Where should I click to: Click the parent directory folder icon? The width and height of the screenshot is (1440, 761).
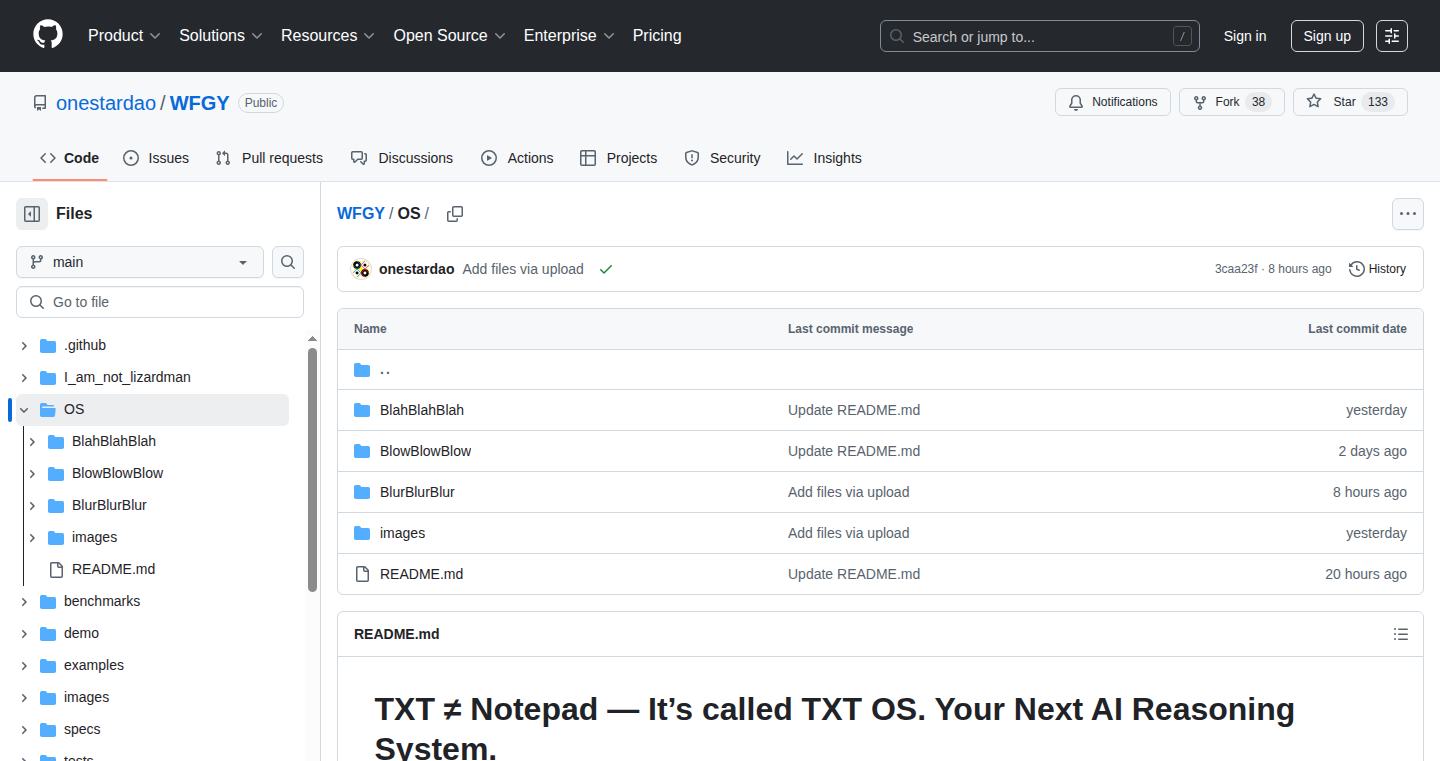pos(362,370)
